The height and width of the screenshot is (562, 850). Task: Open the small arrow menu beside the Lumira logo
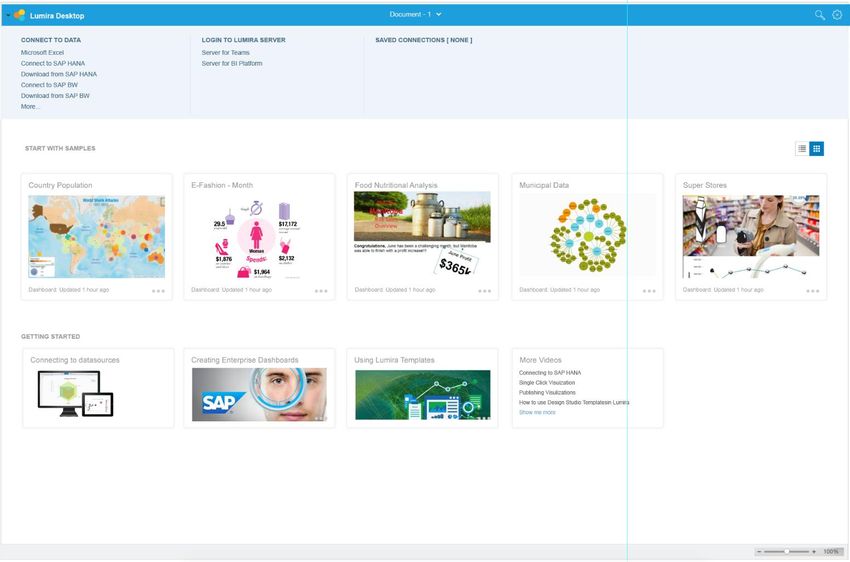(8, 15)
